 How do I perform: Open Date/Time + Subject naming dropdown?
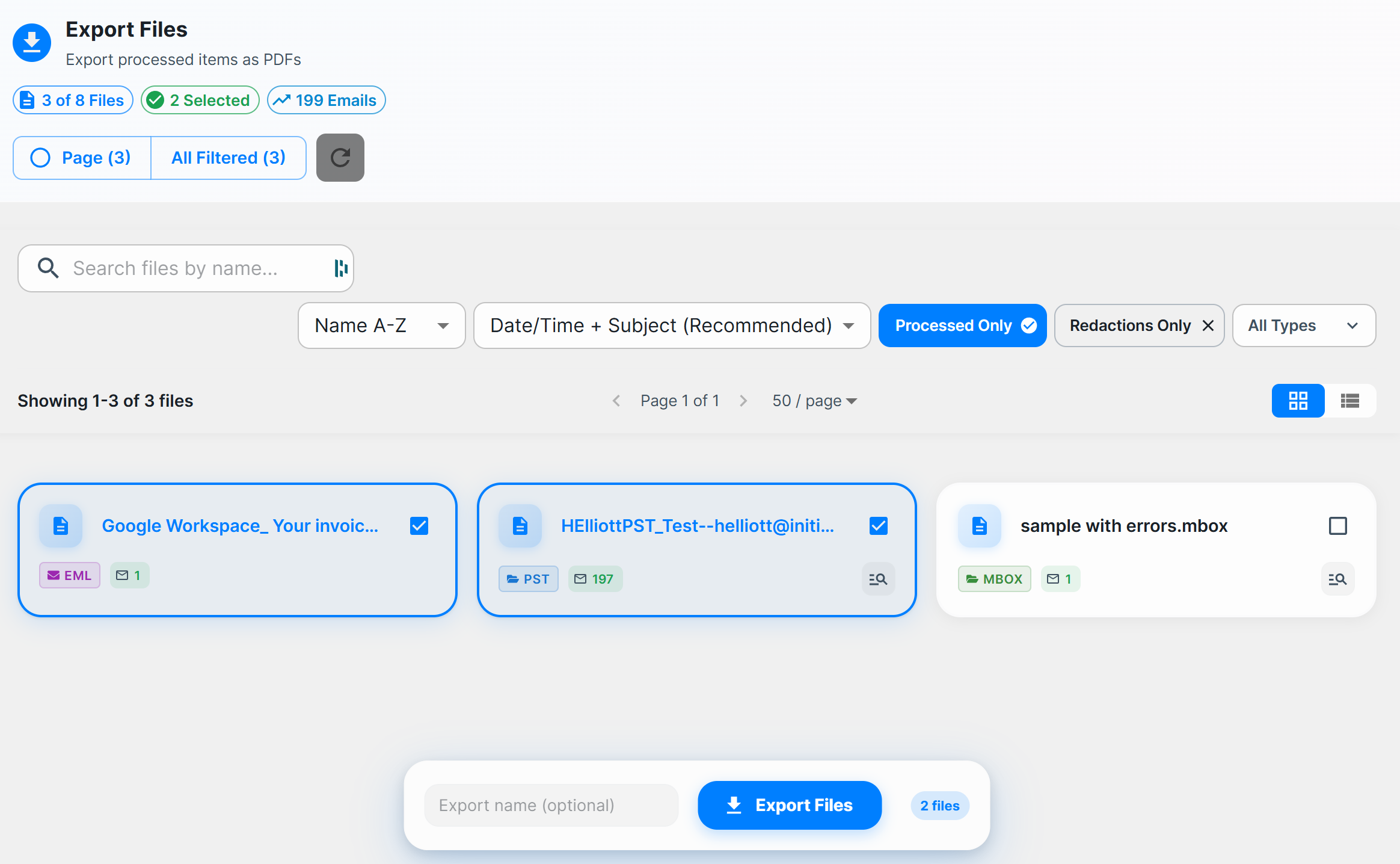[x=672, y=326]
